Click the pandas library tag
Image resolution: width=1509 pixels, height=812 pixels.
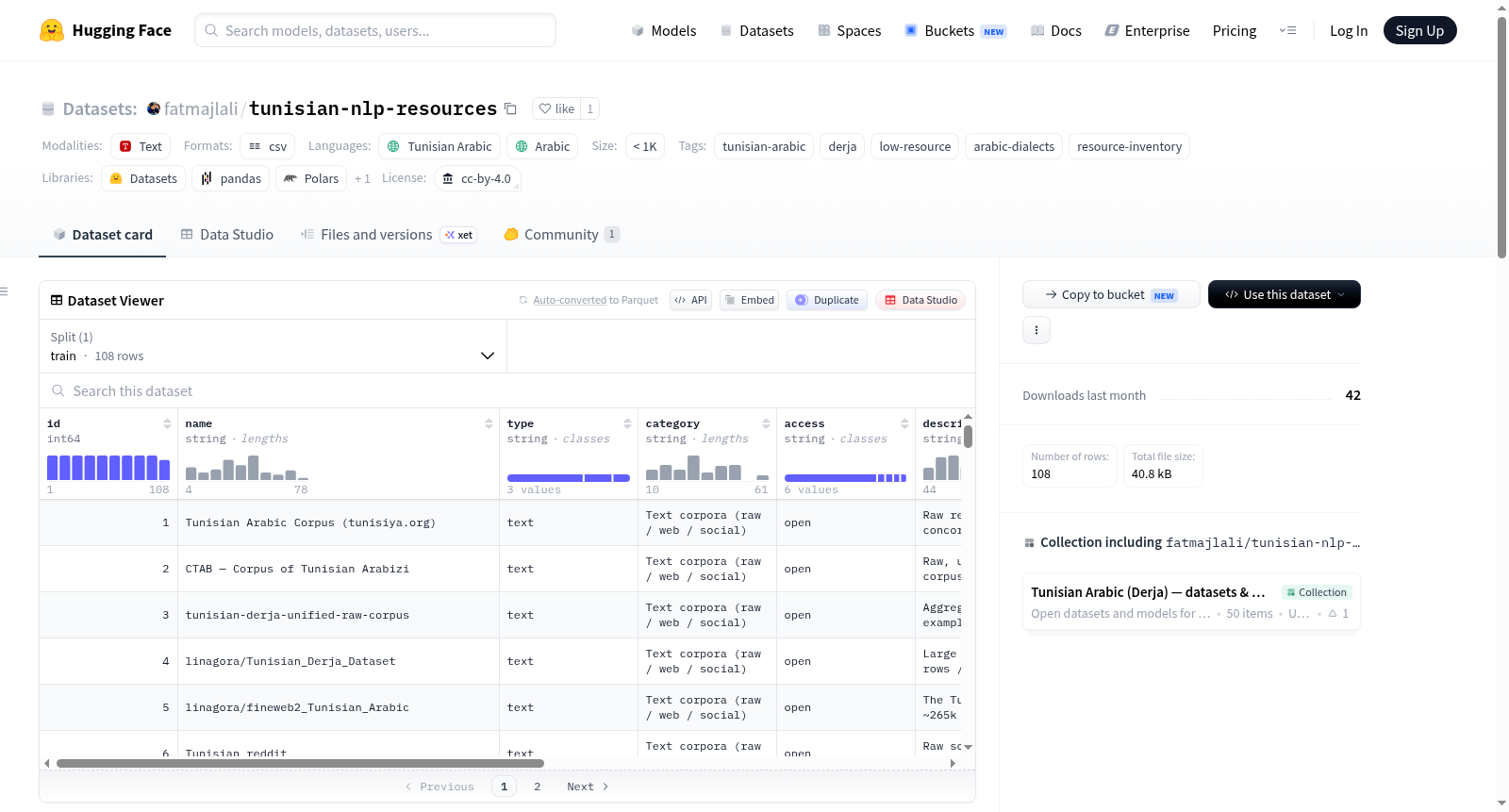[231, 178]
